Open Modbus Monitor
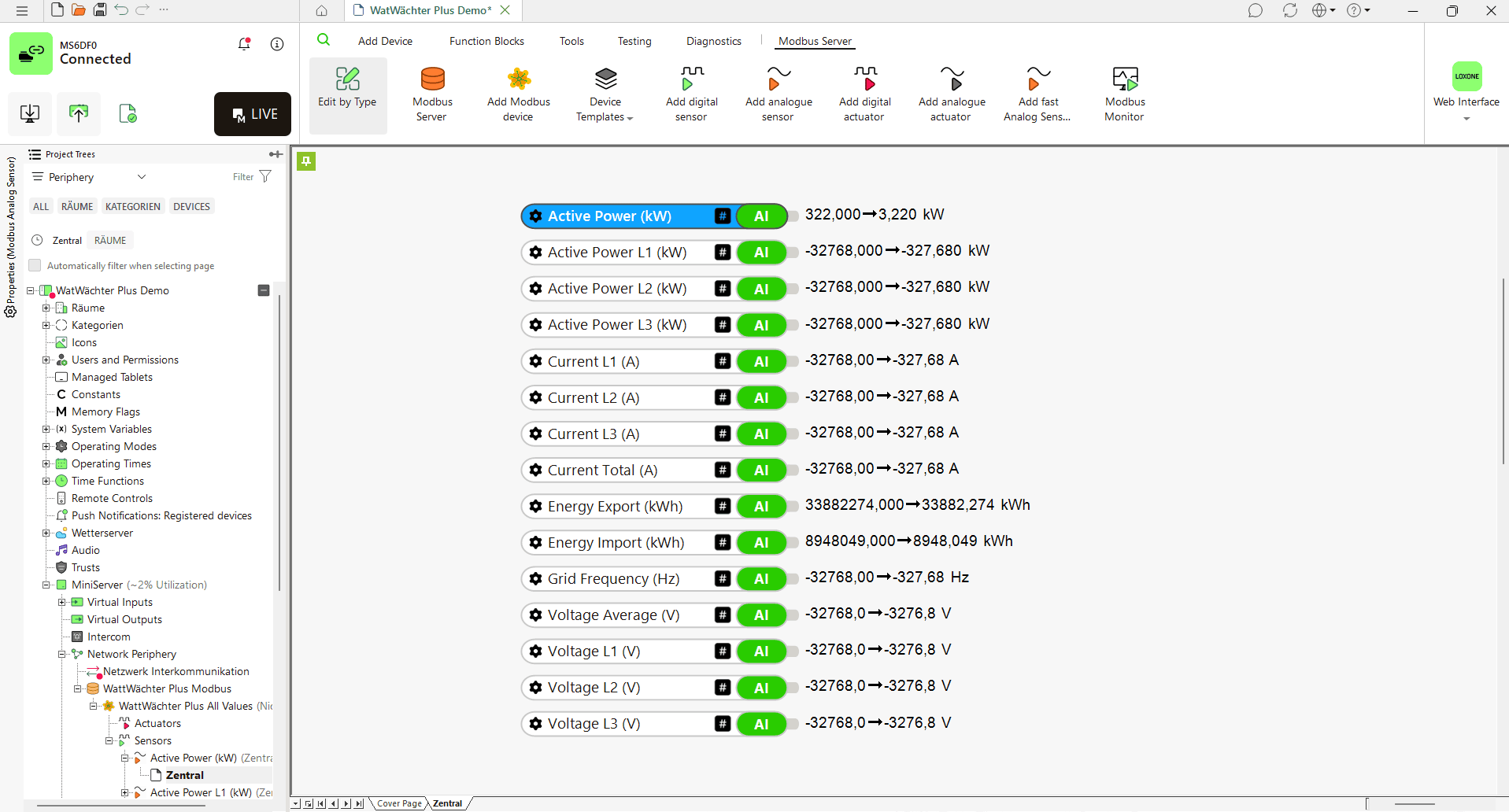This screenshot has width=1509, height=812. [x=1124, y=94]
